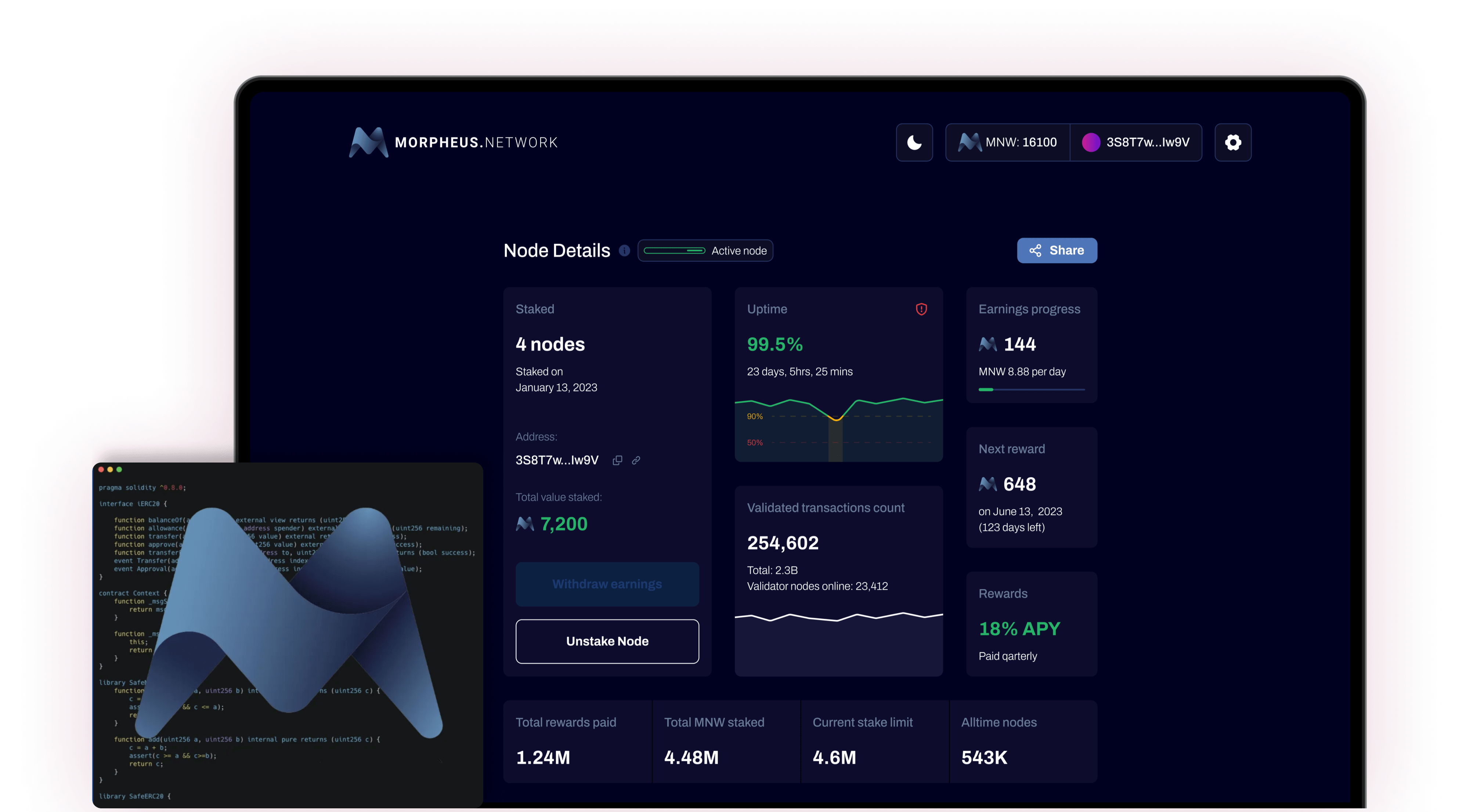Click the purple wallet avatar circle
The width and height of the screenshot is (1459, 812).
click(x=1091, y=142)
